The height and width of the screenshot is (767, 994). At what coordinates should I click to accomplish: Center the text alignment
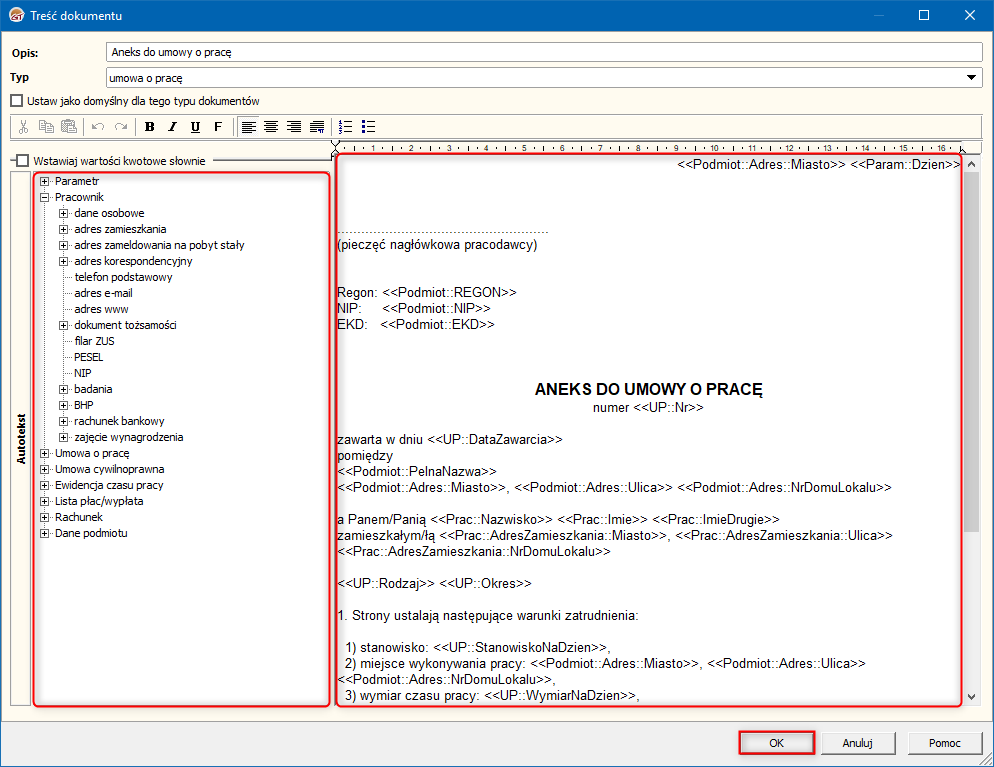(x=271, y=127)
